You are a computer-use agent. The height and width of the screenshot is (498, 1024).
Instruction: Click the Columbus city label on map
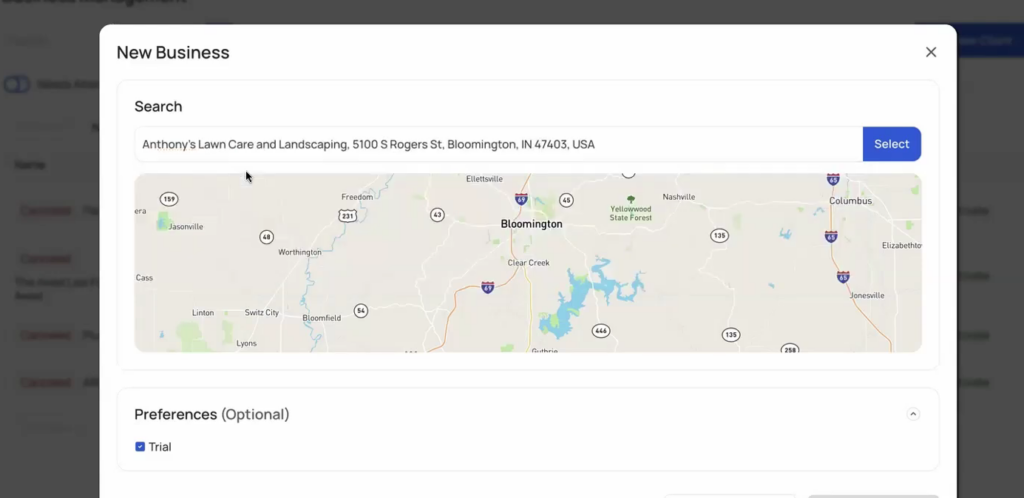(850, 201)
